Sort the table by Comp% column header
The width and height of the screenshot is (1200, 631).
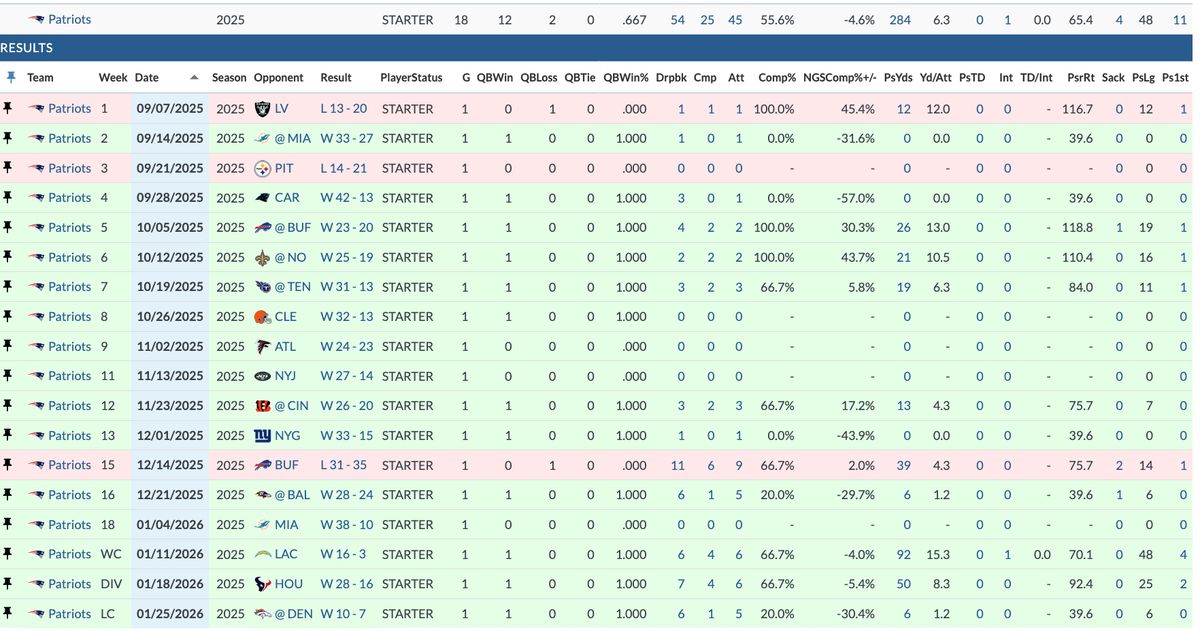tap(776, 78)
